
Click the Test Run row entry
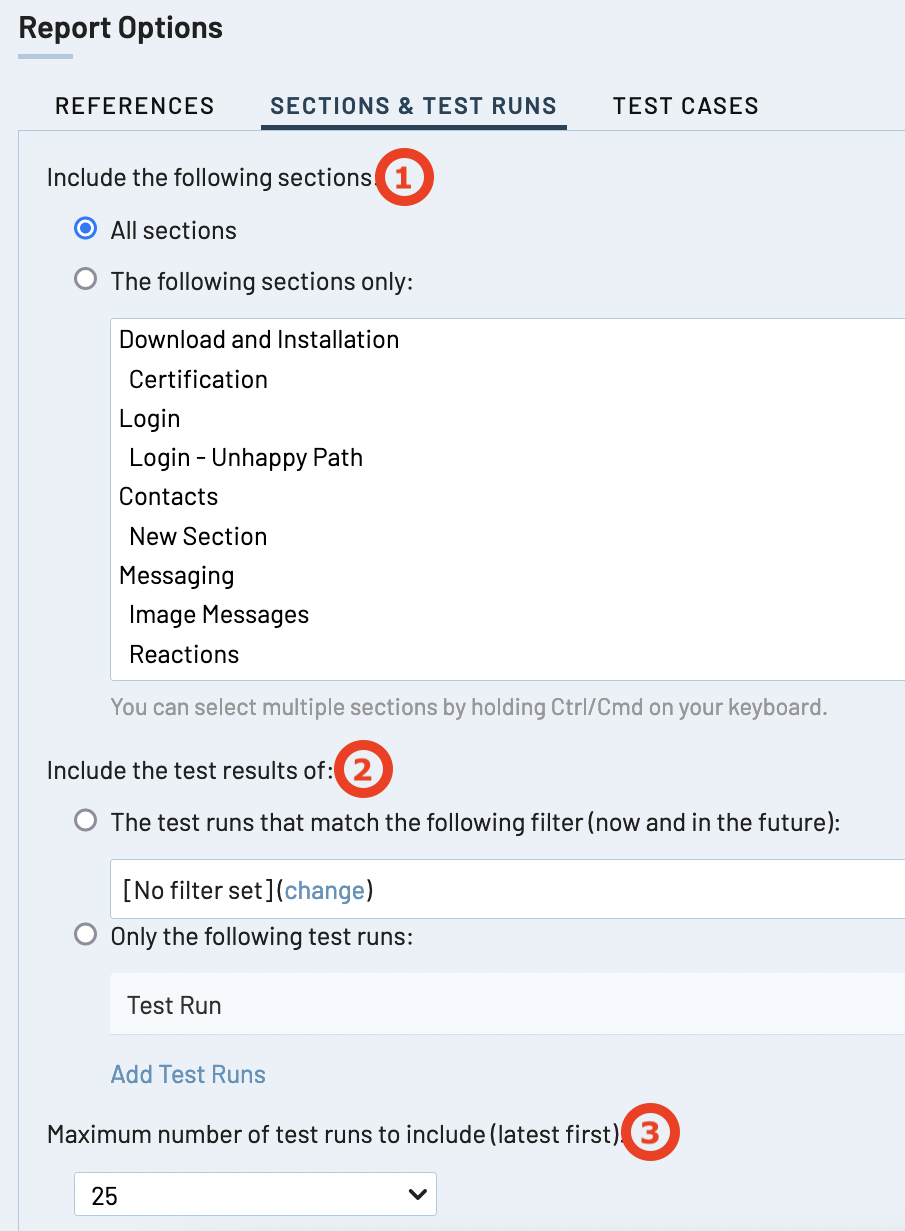pos(174,1005)
